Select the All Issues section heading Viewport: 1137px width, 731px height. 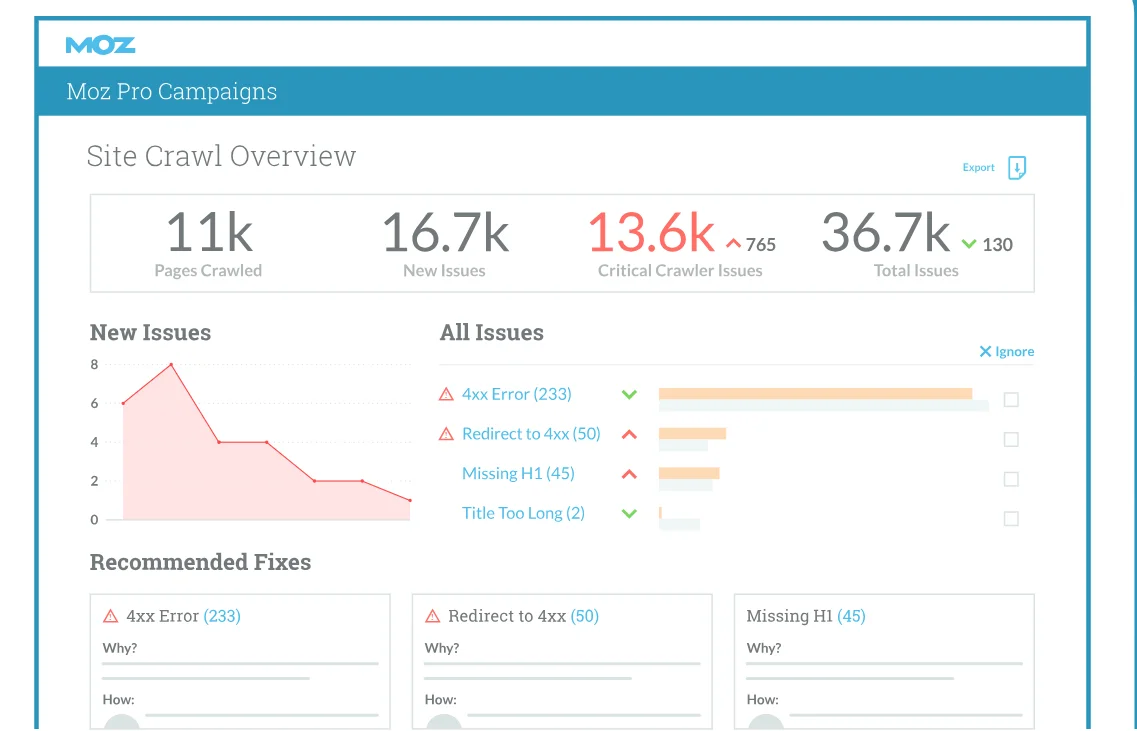click(491, 332)
